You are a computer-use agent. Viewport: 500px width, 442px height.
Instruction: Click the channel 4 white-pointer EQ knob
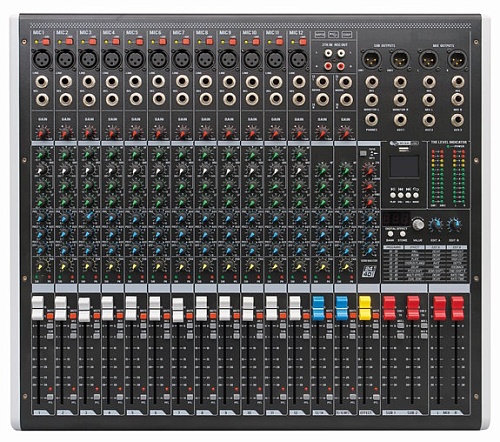point(112,170)
